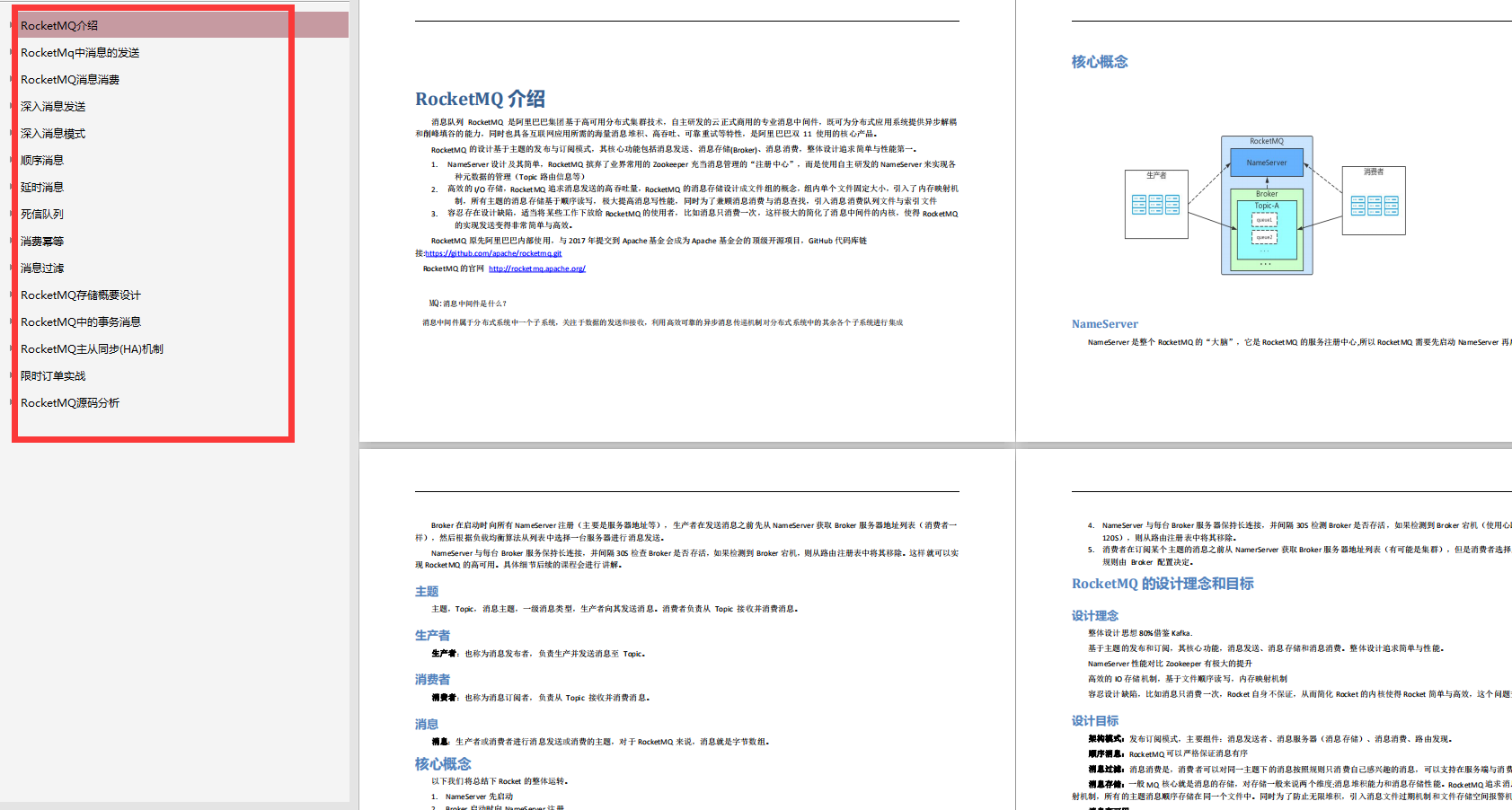Select the 顺序消息 bookmark

pyautogui.click(x=42, y=161)
